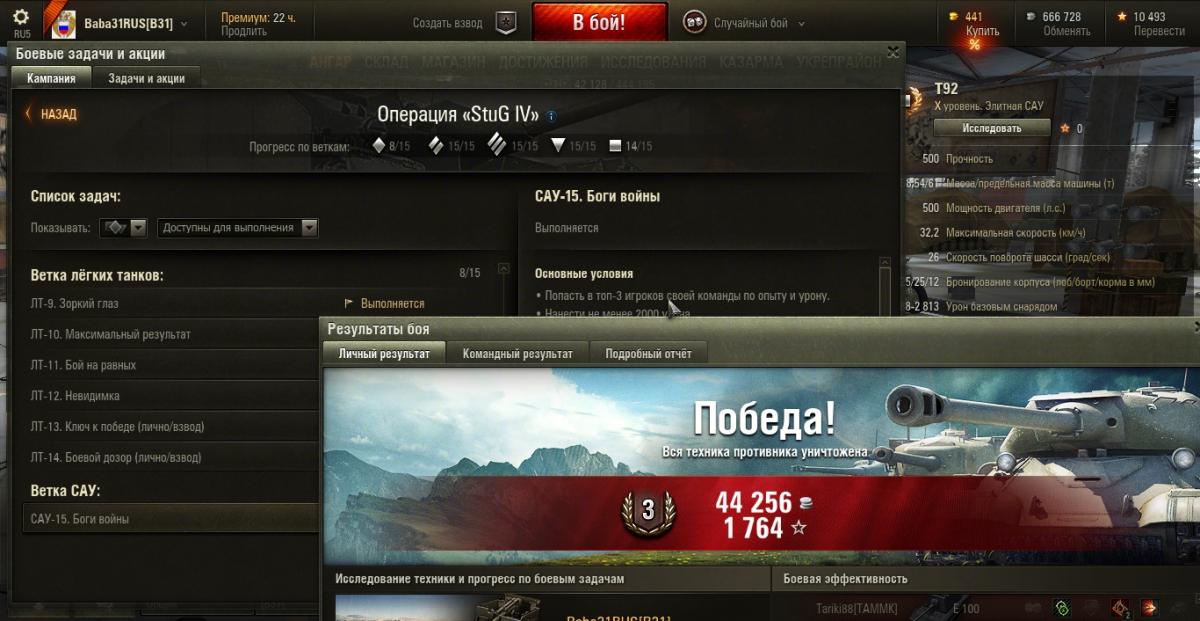Open the 'Подробный отчёт' tab
Image resolution: width=1200 pixels, height=621 pixels.
click(648, 353)
